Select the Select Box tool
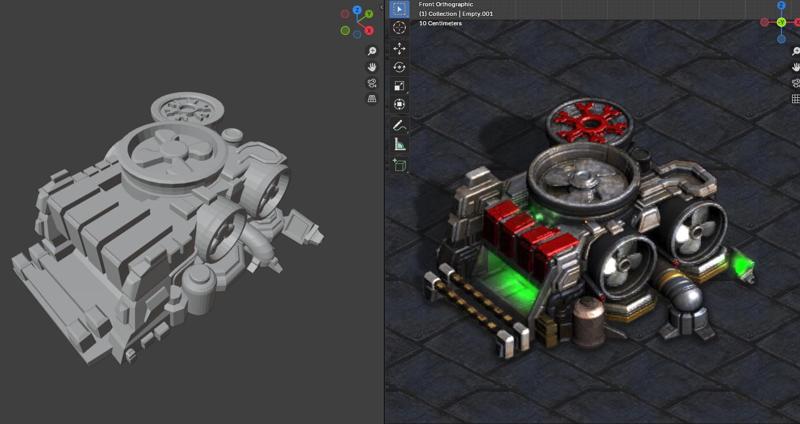The image size is (800, 424). tap(399, 9)
